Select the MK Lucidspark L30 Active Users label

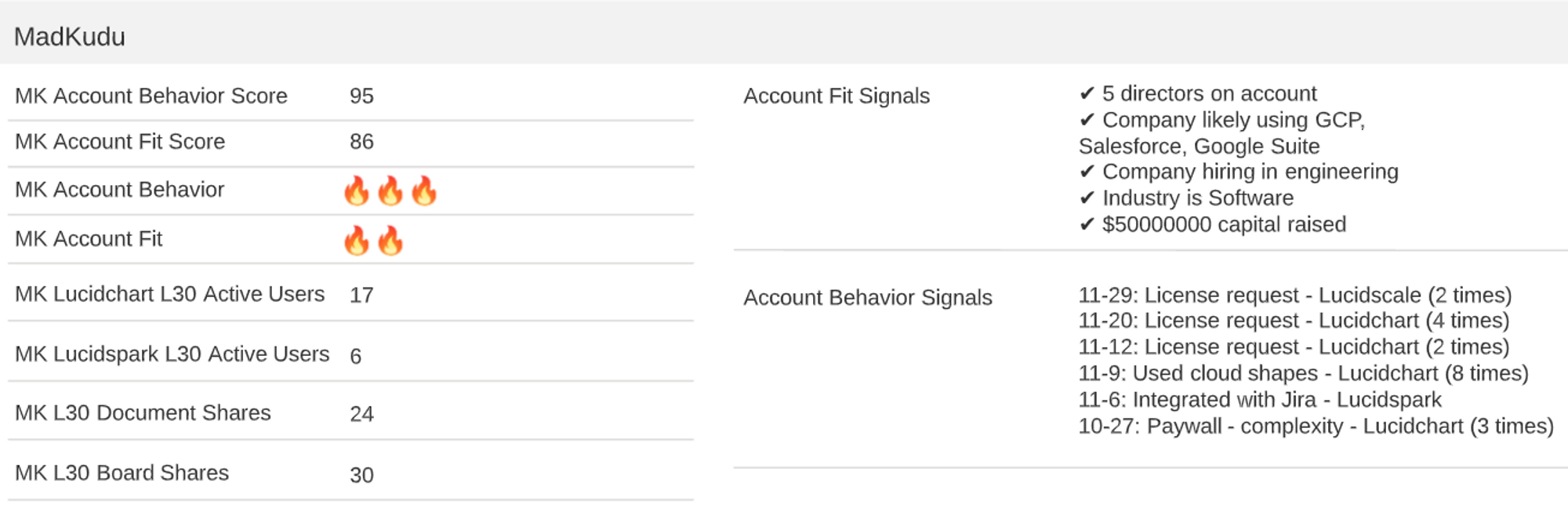(172, 354)
